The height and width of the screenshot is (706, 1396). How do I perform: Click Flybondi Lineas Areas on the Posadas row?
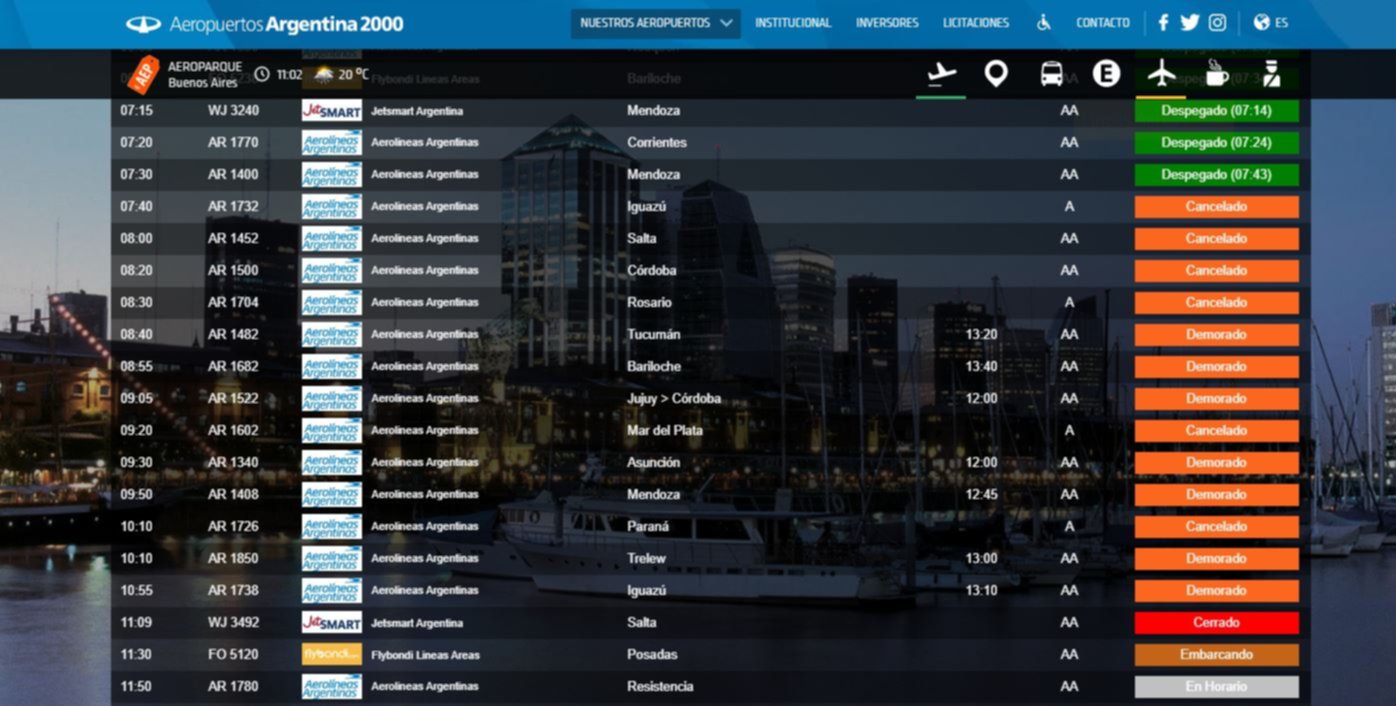425,655
